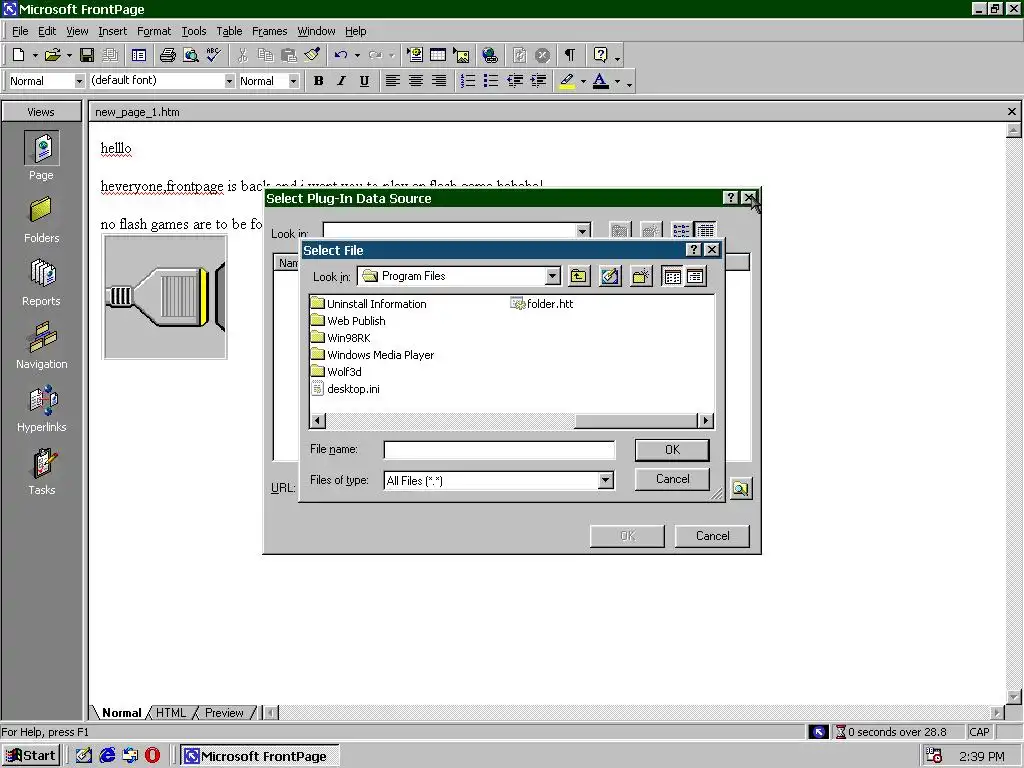
Task: Apply Align Left to paragraph
Action: pos(392,81)
